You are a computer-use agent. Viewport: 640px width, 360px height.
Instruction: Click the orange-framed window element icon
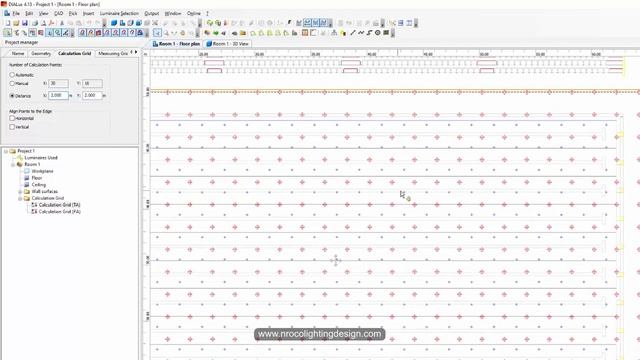point(305,33)
